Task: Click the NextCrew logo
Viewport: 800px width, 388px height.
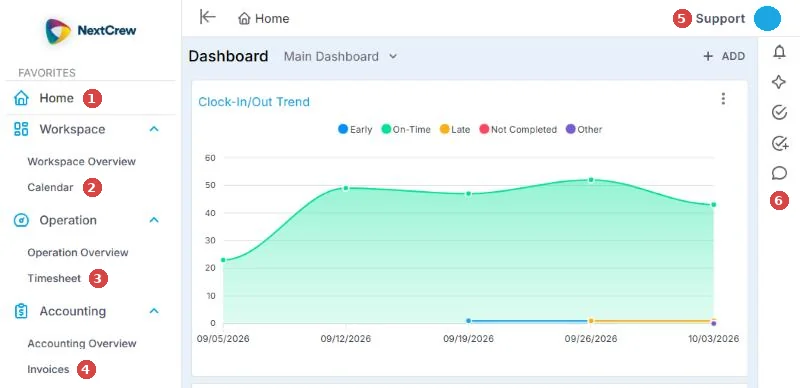Action: click(x=90, y=31)
